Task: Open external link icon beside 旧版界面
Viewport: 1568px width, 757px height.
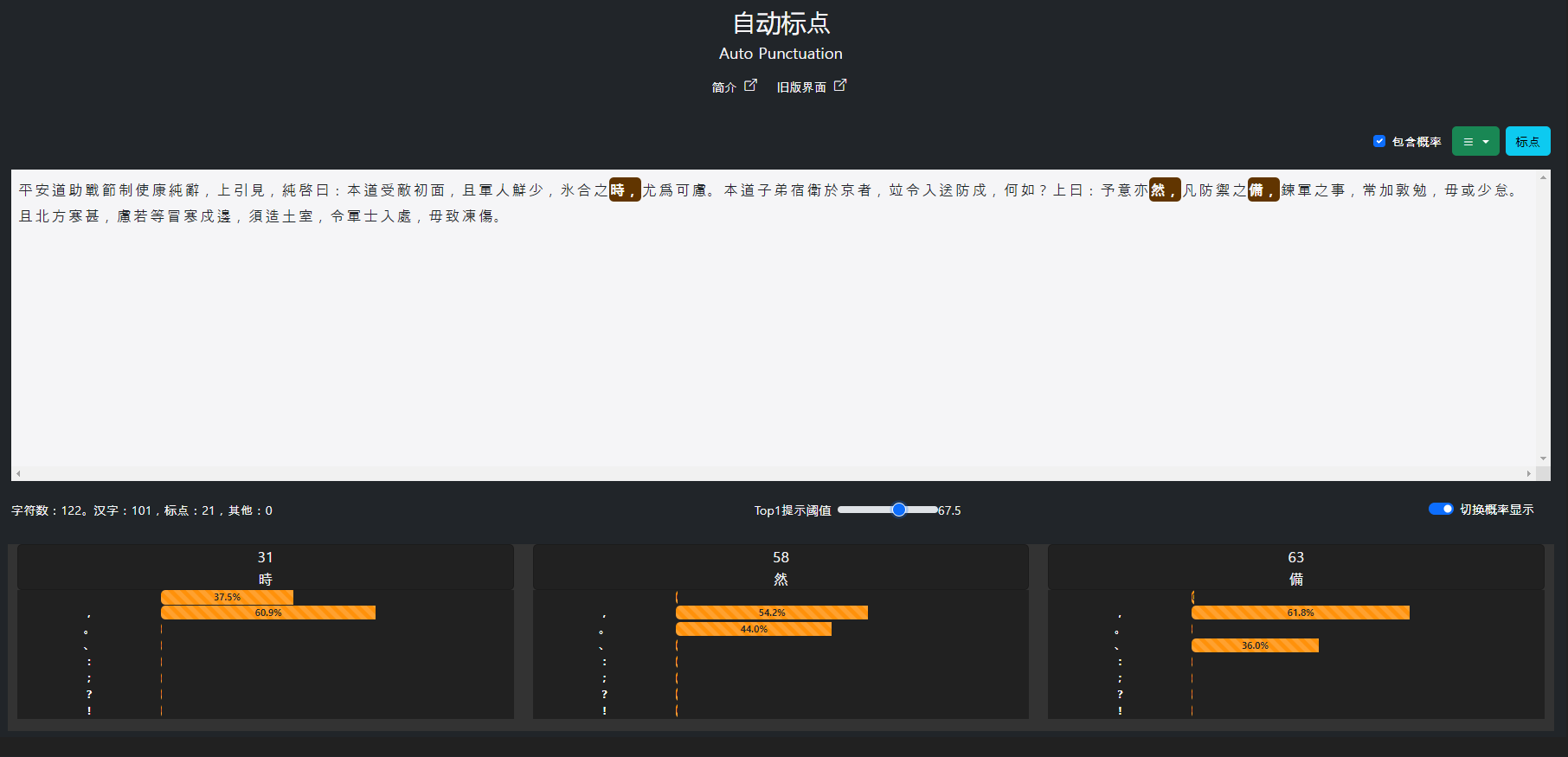Action: click(x=839, y=85)
